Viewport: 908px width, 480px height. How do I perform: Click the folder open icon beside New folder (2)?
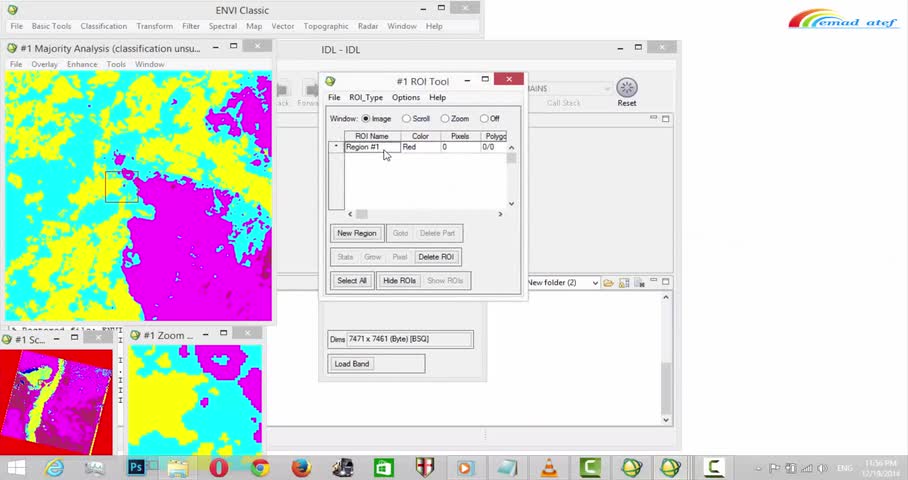click(608, 283)
